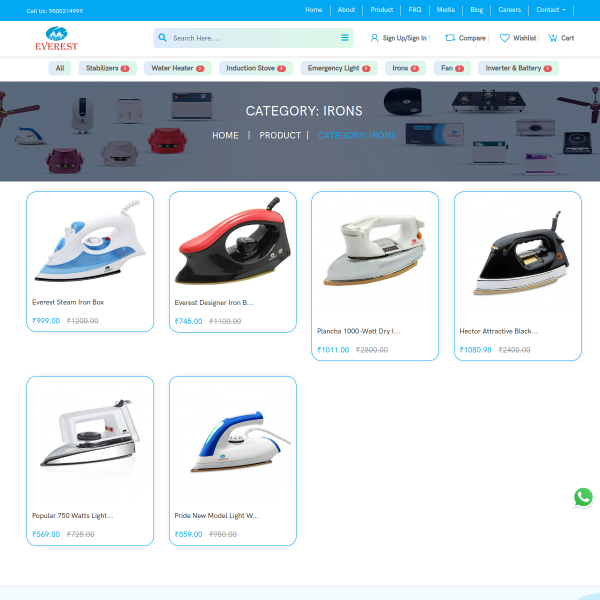Focus the Search Here input field
Screen dimensions: 600x600
pos(253,38)
